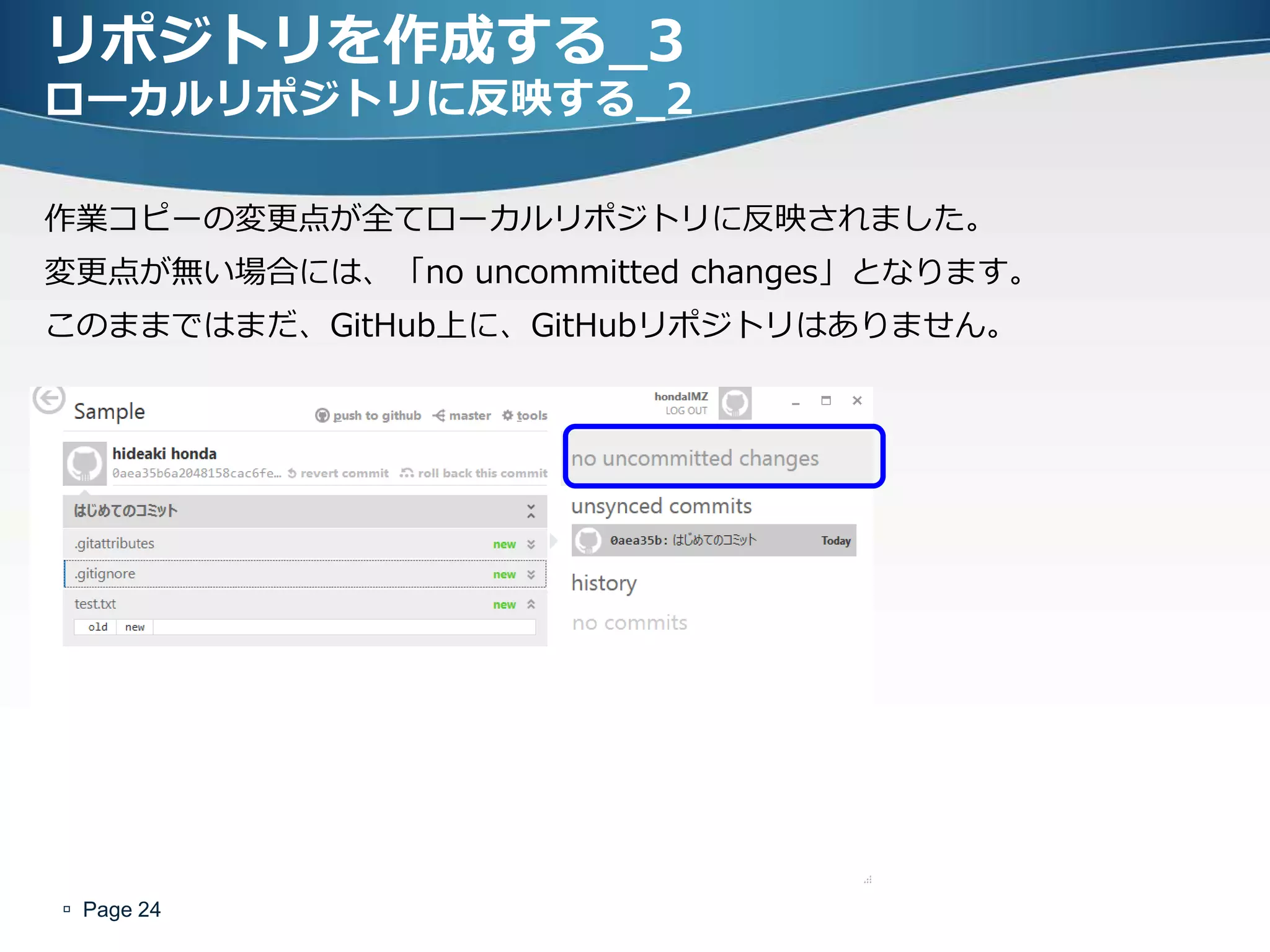This screenshot has width=1270, height=952.
Task: Click the new column in test.txt diff
Action: pos(135,627)
